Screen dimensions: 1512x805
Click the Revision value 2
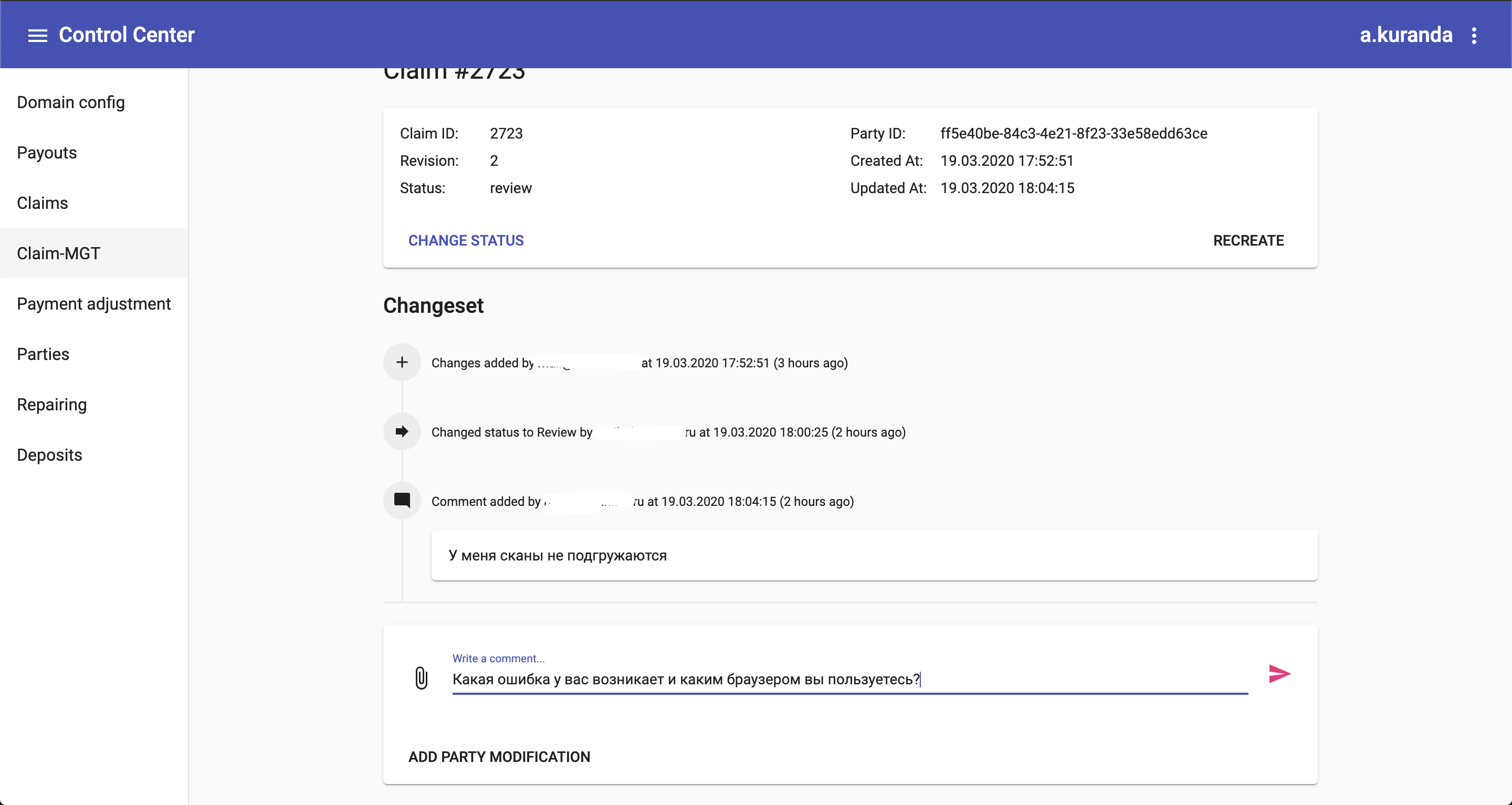pyautogui.click(x=494, y=161)
